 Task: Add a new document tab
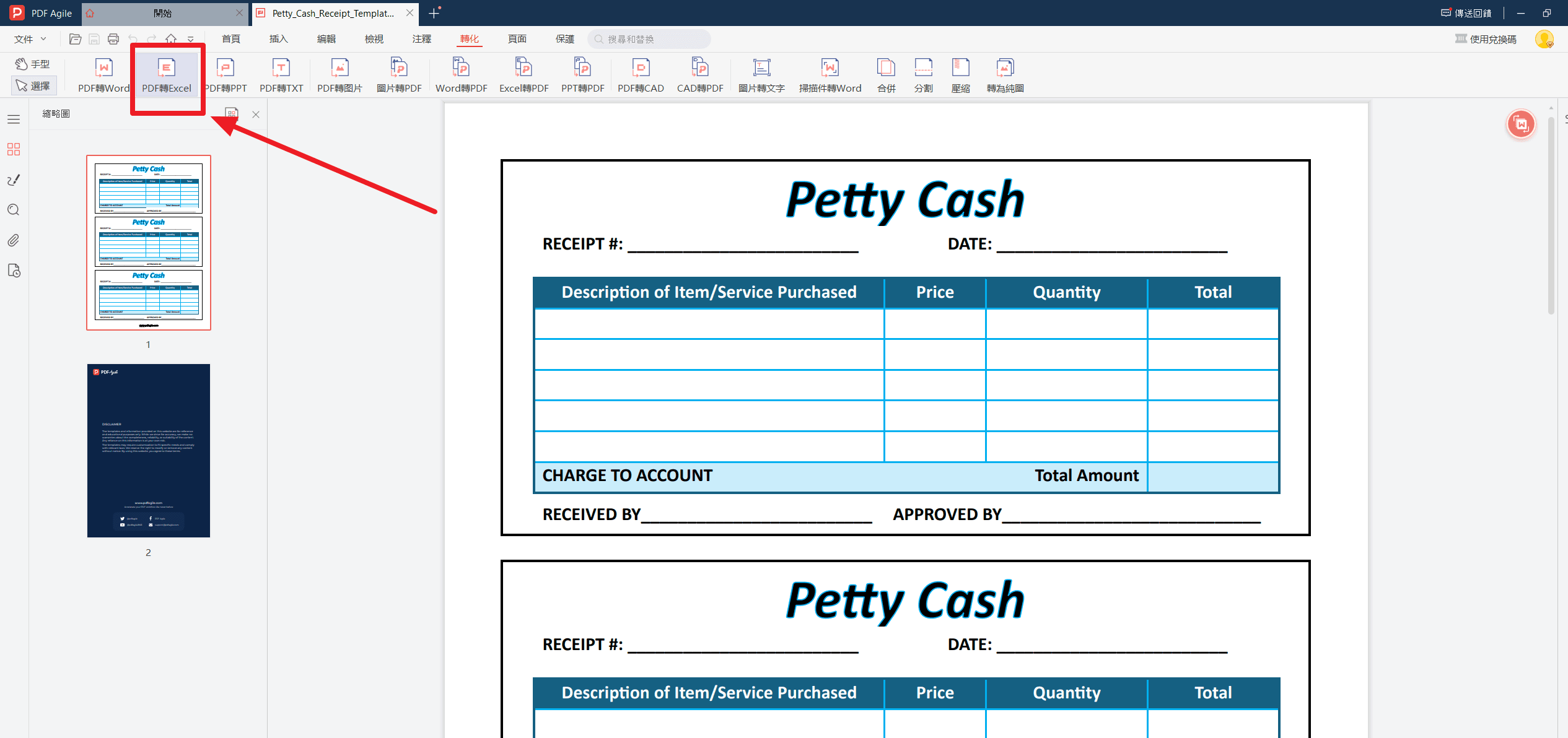click(x=434, y=13)
